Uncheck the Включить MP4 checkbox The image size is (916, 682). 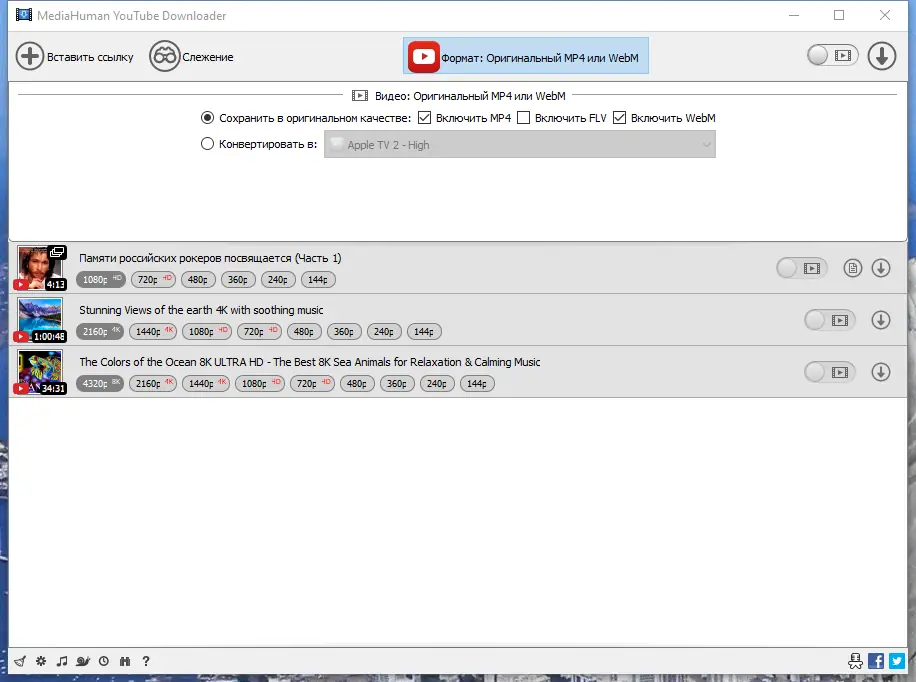tap(424, 117)
